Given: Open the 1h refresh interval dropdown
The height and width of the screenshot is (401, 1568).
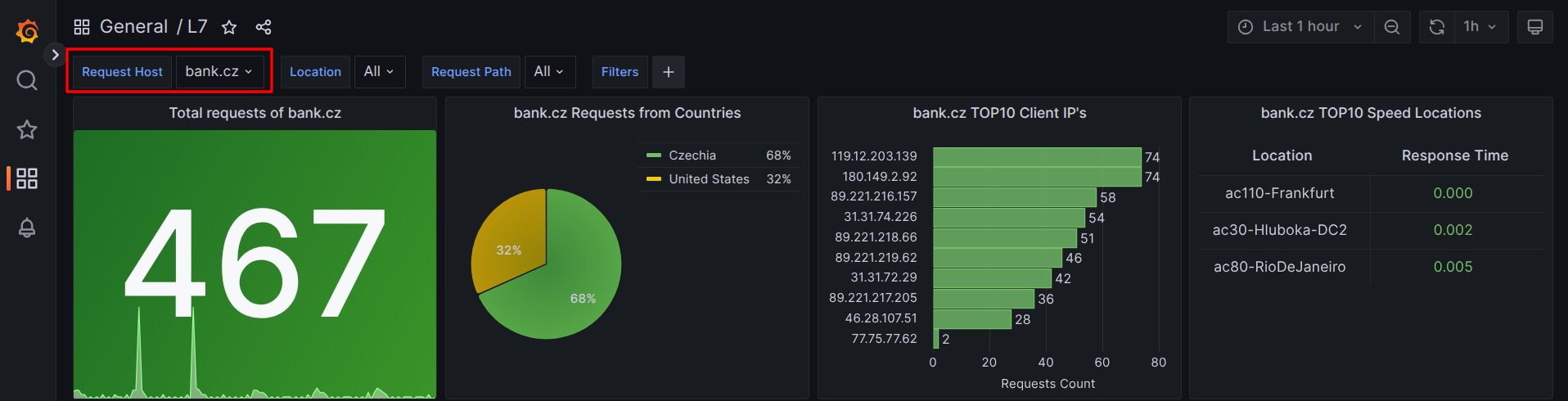Looking at the screenshot, I should pyautogui.click(x=1480, y=27).
